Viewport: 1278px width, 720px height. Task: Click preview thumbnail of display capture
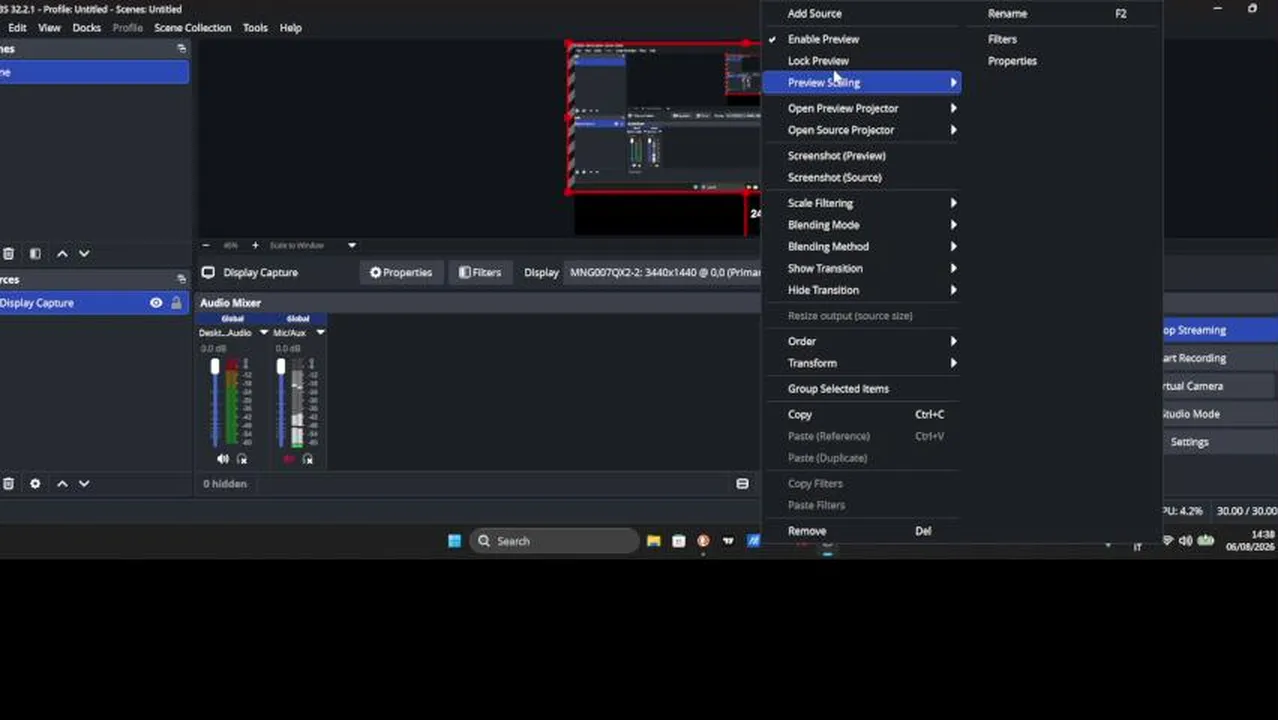point(665,118)
